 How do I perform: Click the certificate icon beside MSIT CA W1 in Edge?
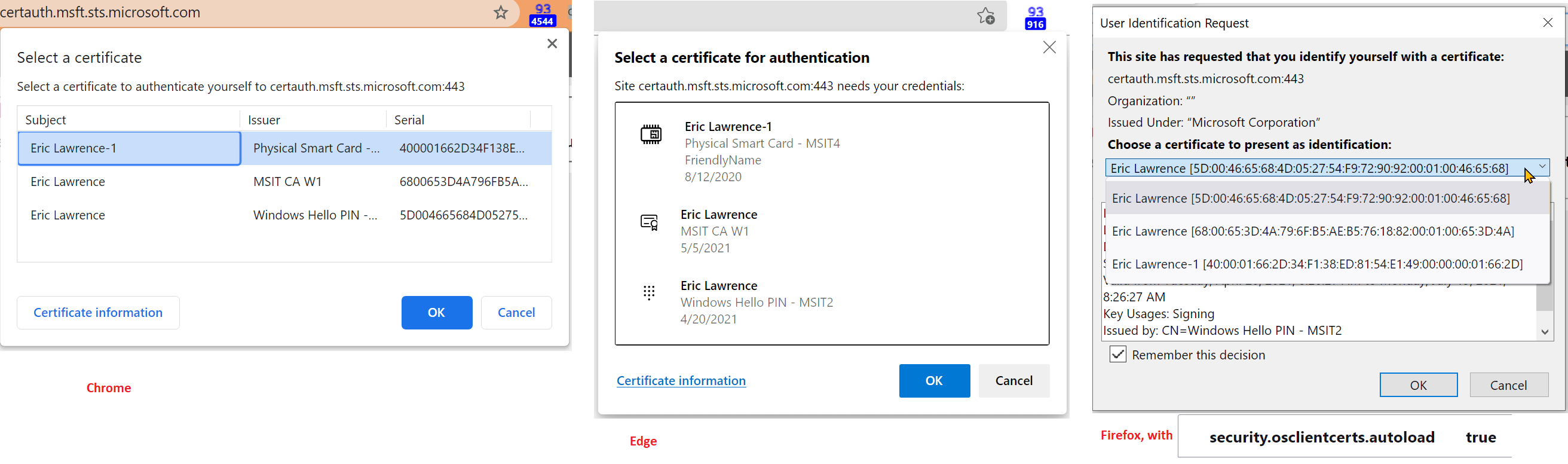pos(650,222)
